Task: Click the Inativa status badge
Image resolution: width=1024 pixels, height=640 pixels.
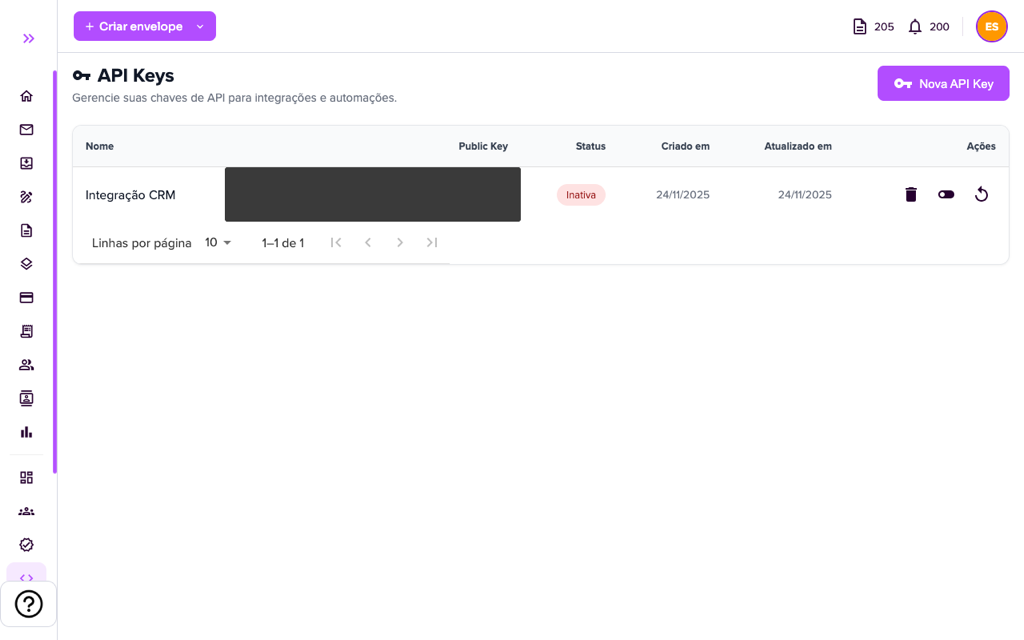Action: [581, 195]
